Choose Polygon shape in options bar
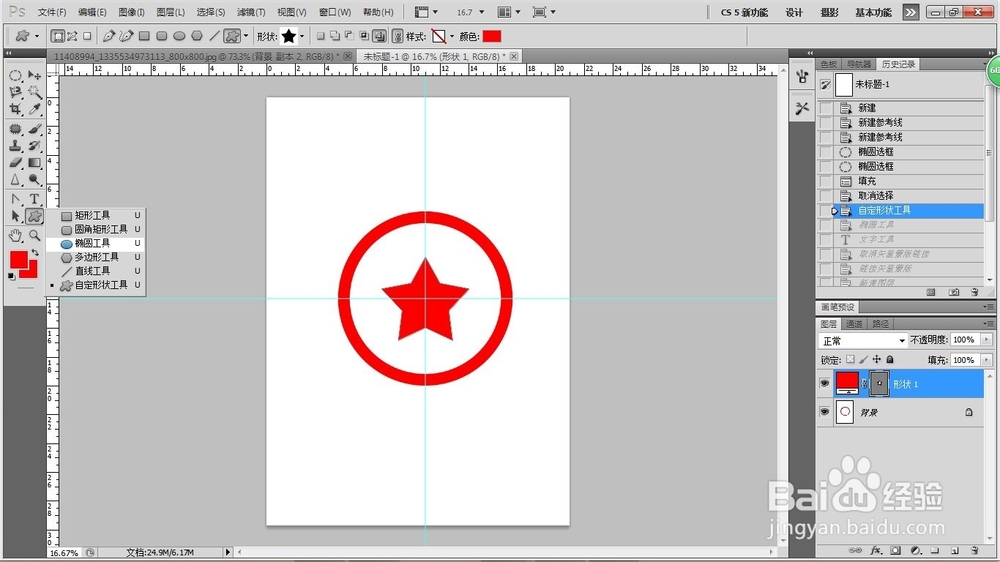Screen dimensions: 1000x562 pos(197,36)
